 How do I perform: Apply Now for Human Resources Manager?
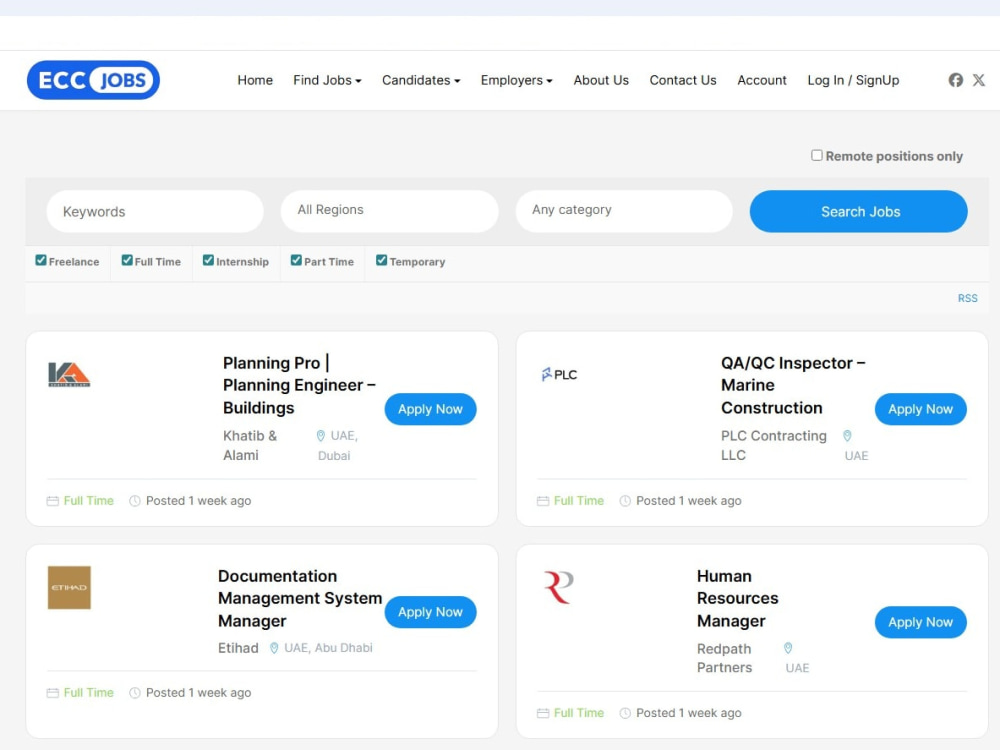(x=920, y=622)
